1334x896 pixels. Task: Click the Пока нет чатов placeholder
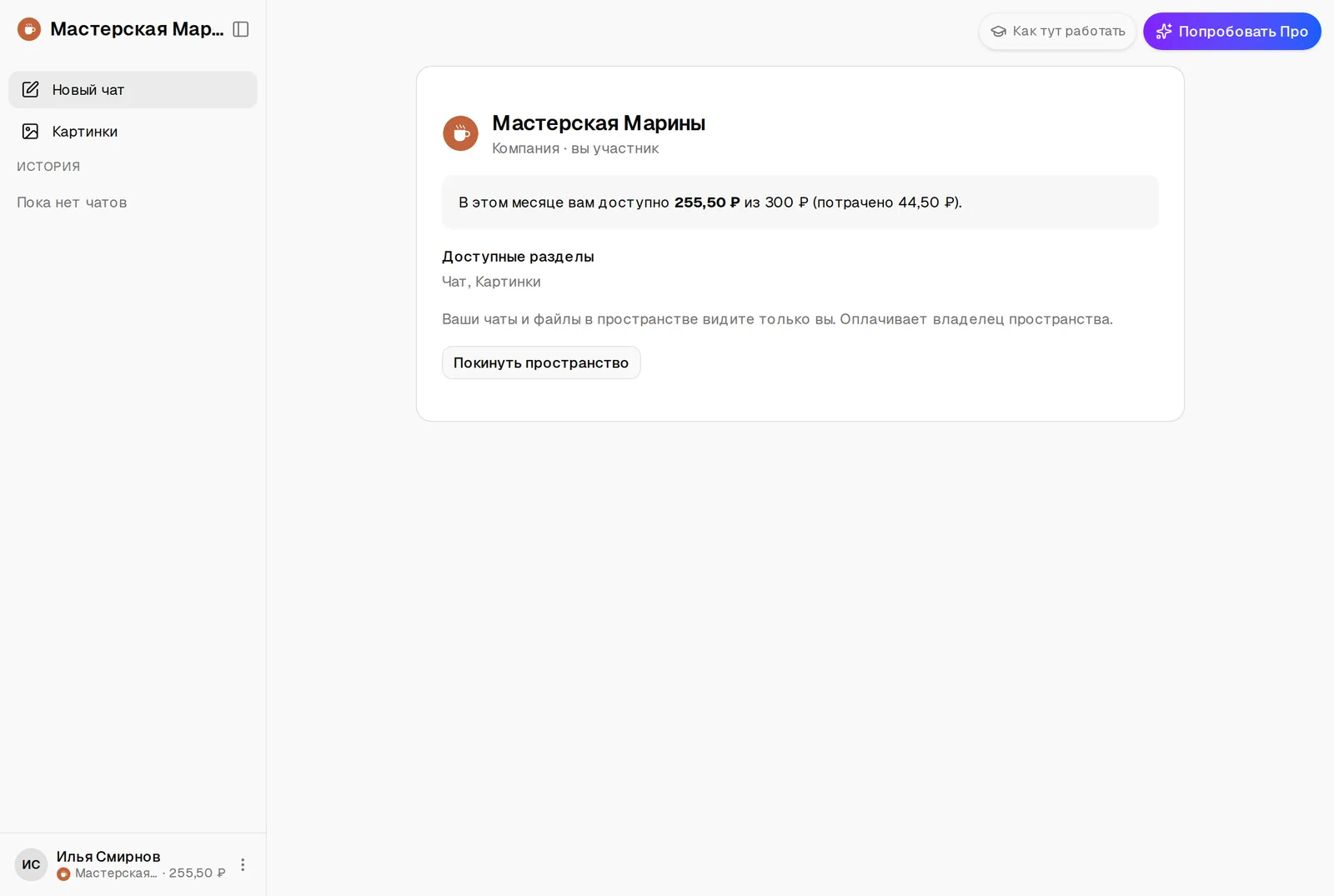(72, 203)
